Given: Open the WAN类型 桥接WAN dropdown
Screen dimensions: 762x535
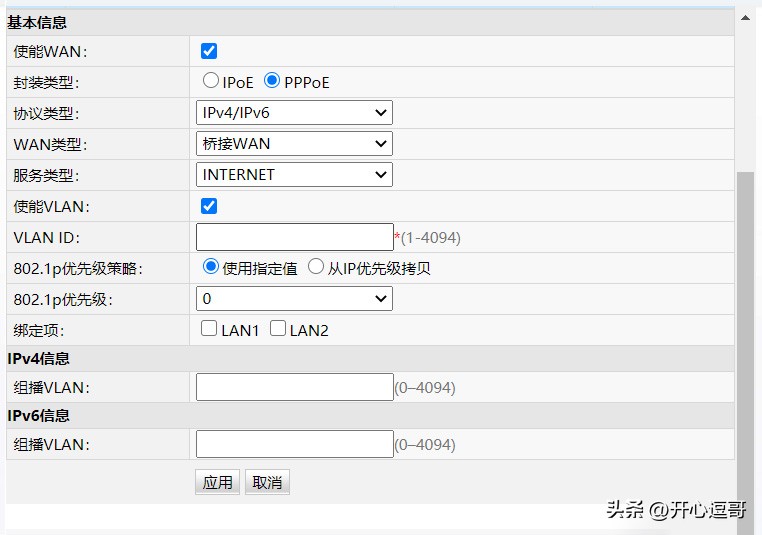Looking at the screenshot, I should coord(294,144).
